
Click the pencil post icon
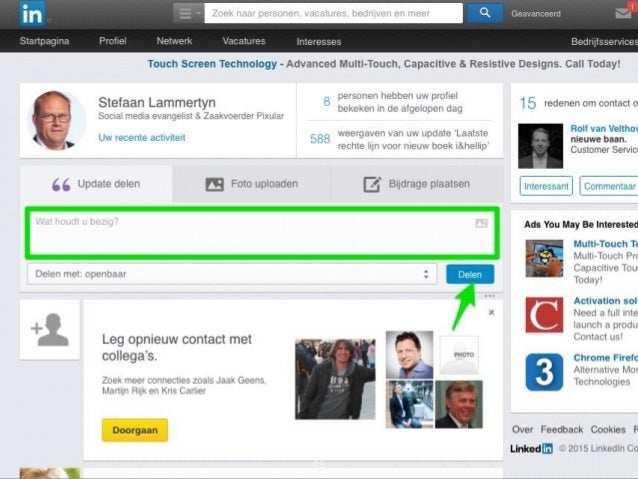coord(372,184)
